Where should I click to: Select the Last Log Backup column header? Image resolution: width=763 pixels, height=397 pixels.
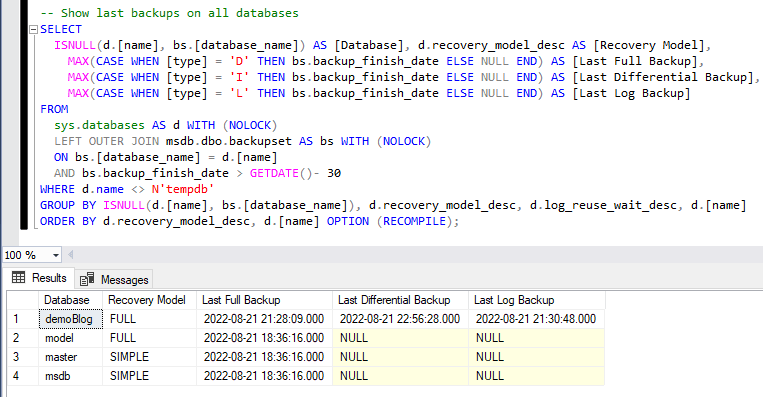tap(537, 300)
